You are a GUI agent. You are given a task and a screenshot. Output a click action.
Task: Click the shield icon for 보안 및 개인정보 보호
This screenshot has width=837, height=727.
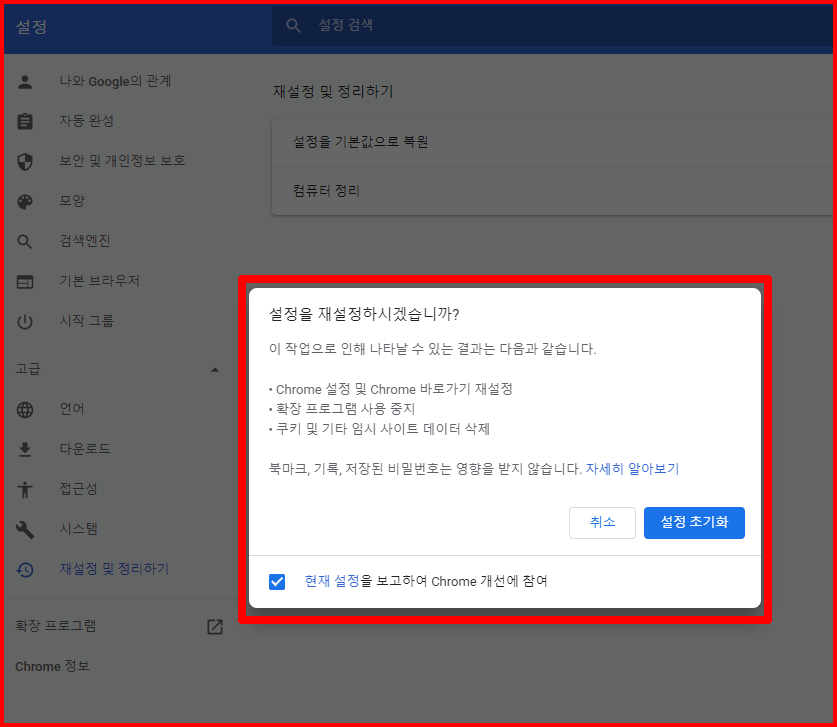tap(25, 161)
